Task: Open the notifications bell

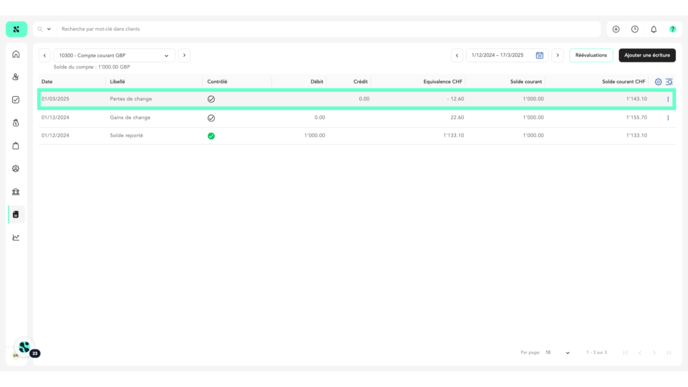Action: point(654,29)
